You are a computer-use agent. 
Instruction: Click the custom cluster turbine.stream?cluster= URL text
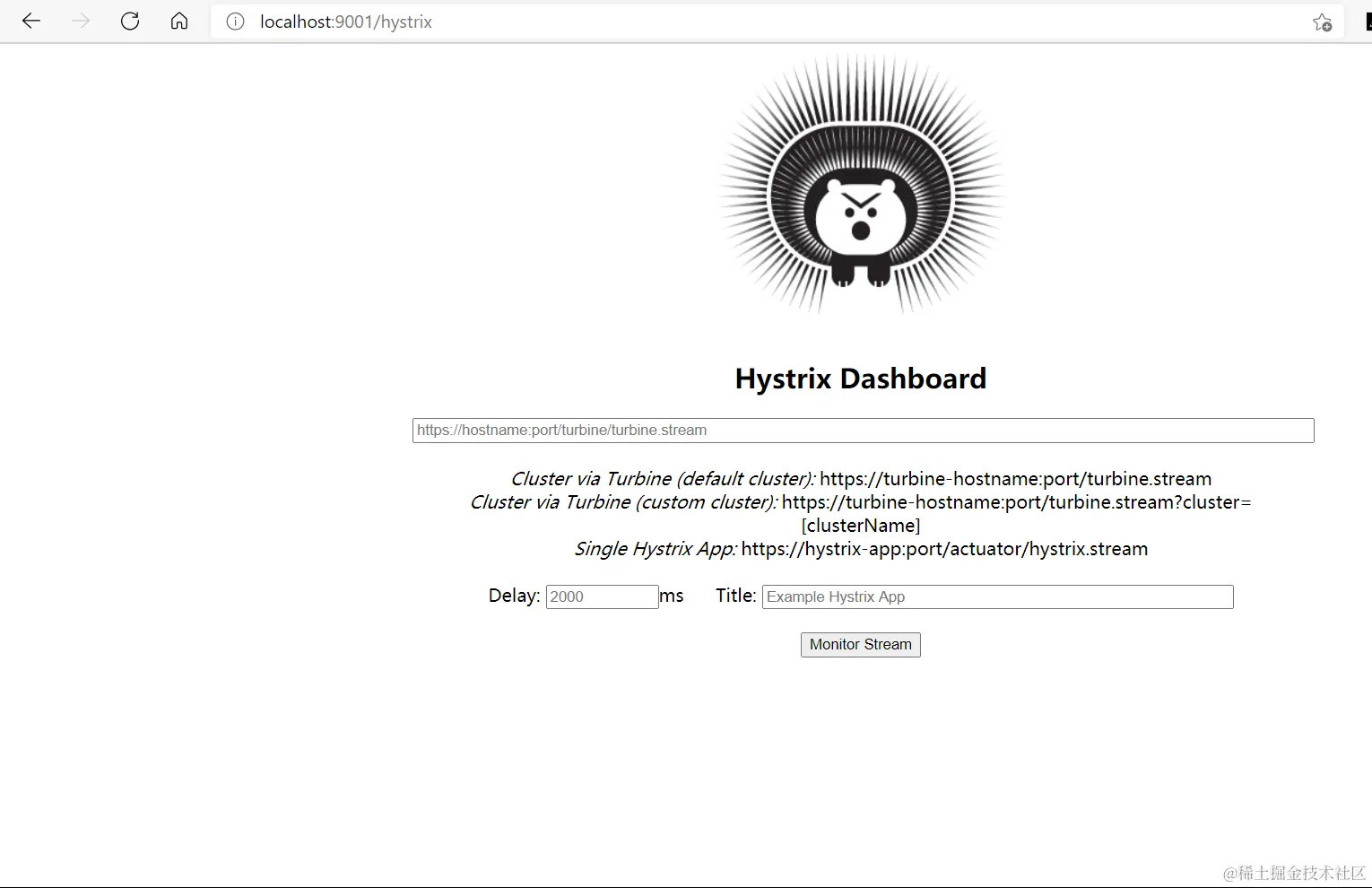[x=1016, y=502]
